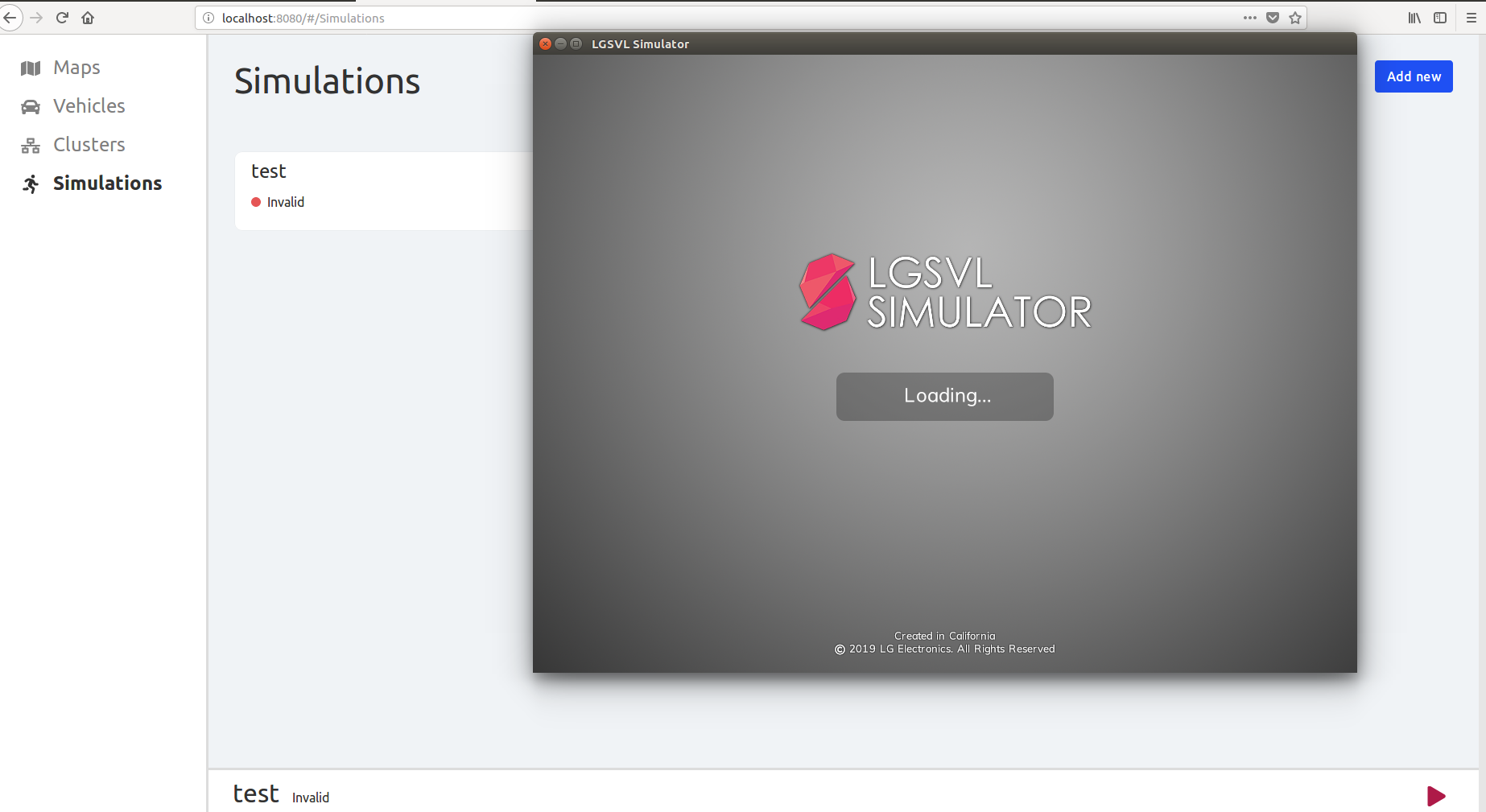
Task: Open the Vehicles menu entry
Action: [89, 105]
